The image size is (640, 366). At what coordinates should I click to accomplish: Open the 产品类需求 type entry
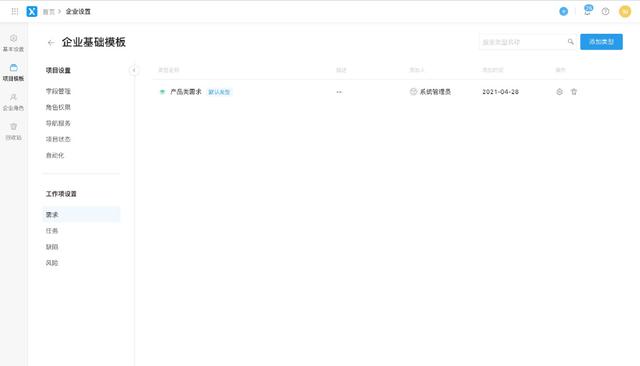[186, 92]
